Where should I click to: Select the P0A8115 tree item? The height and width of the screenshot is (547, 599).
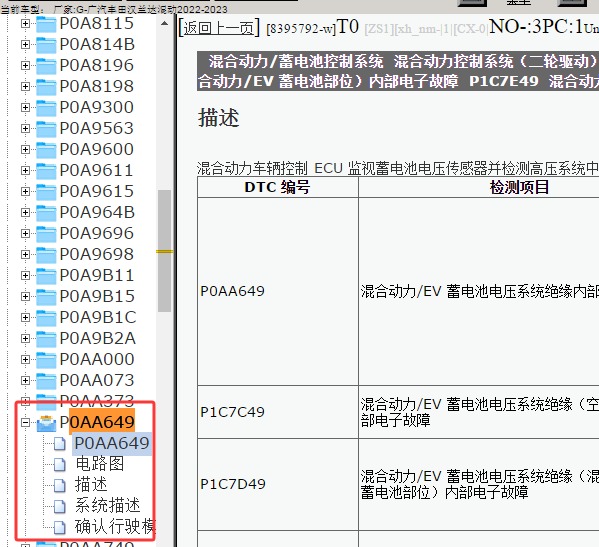pyautogui.click(x=97, y=24)
